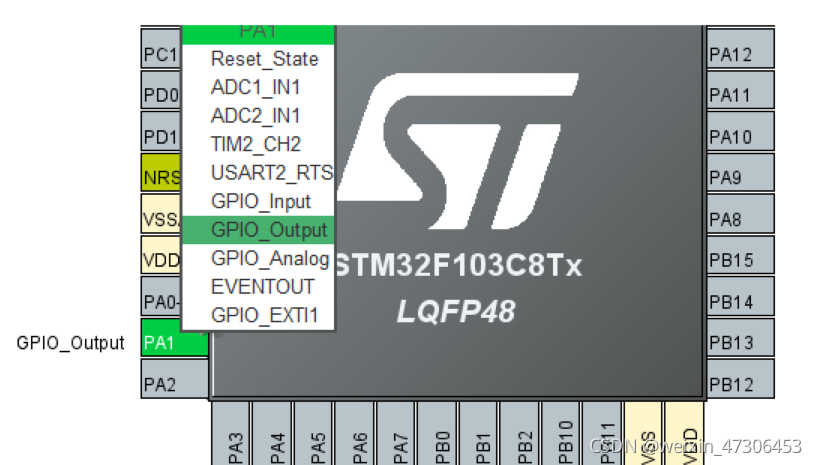Image resolution: width=817 pixels, height=465 pixels.
Task: Click the PB15 pin
Action: [740, 255]
